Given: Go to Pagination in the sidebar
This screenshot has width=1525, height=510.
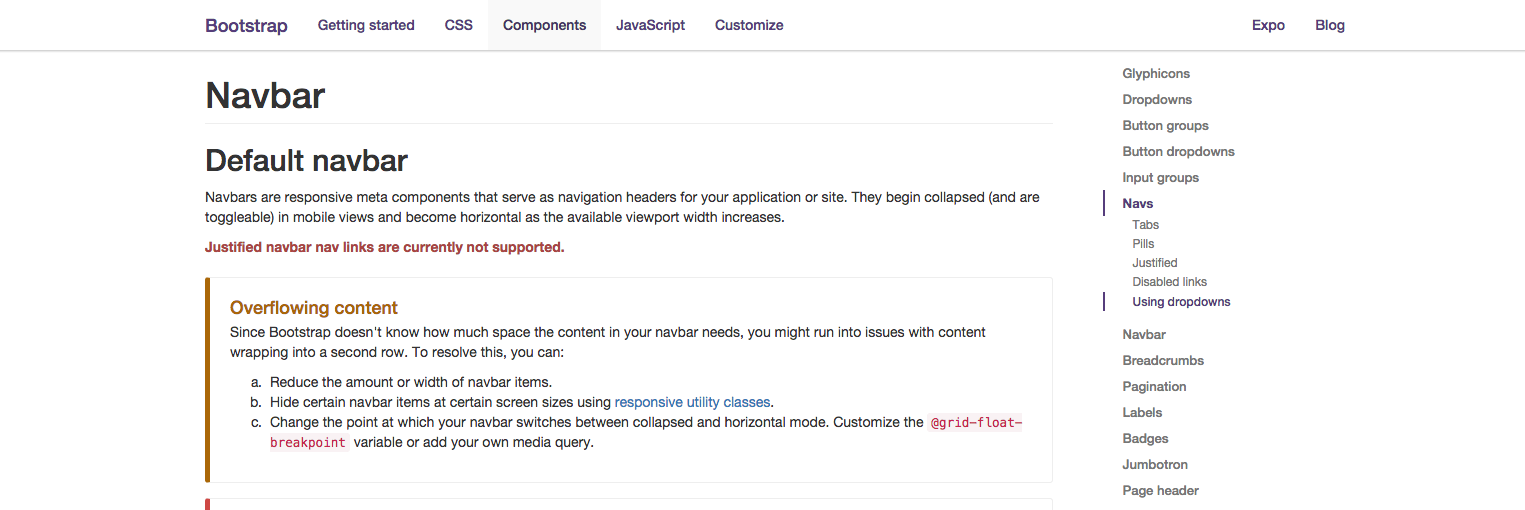Looking at the screenshot, I should pos(1154,386).
